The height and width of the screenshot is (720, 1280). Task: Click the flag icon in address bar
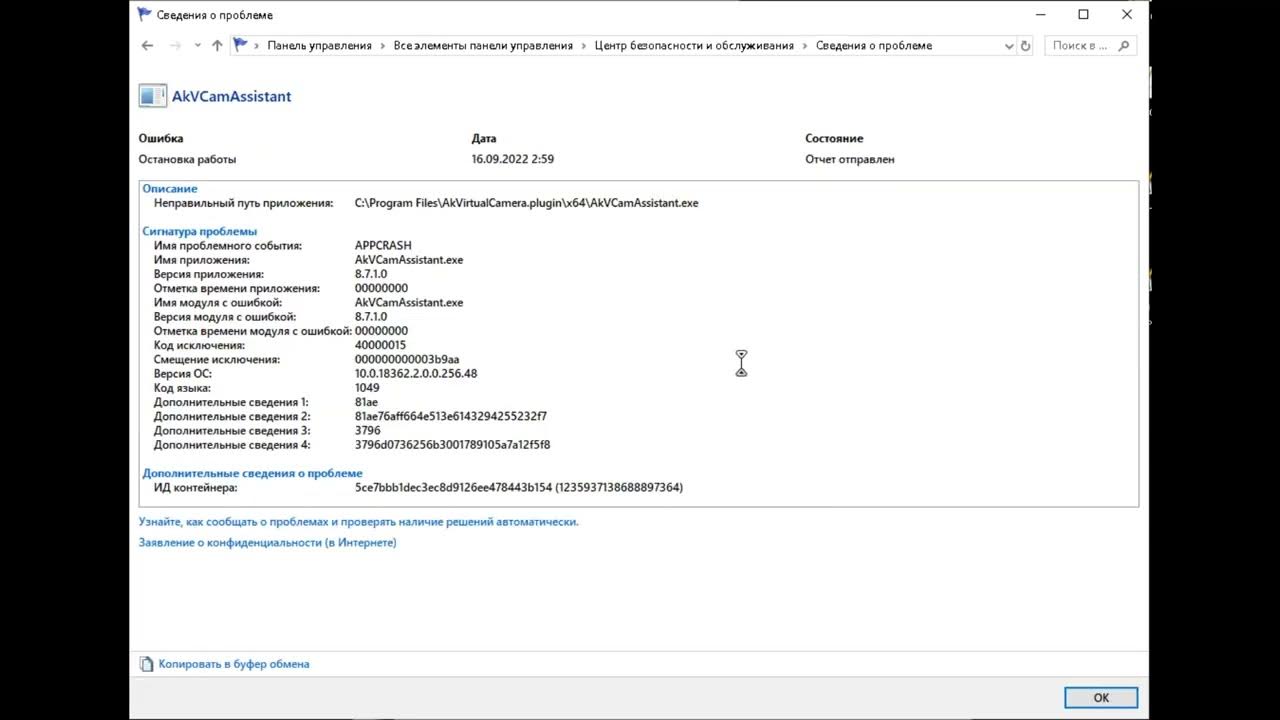[240, 45]
